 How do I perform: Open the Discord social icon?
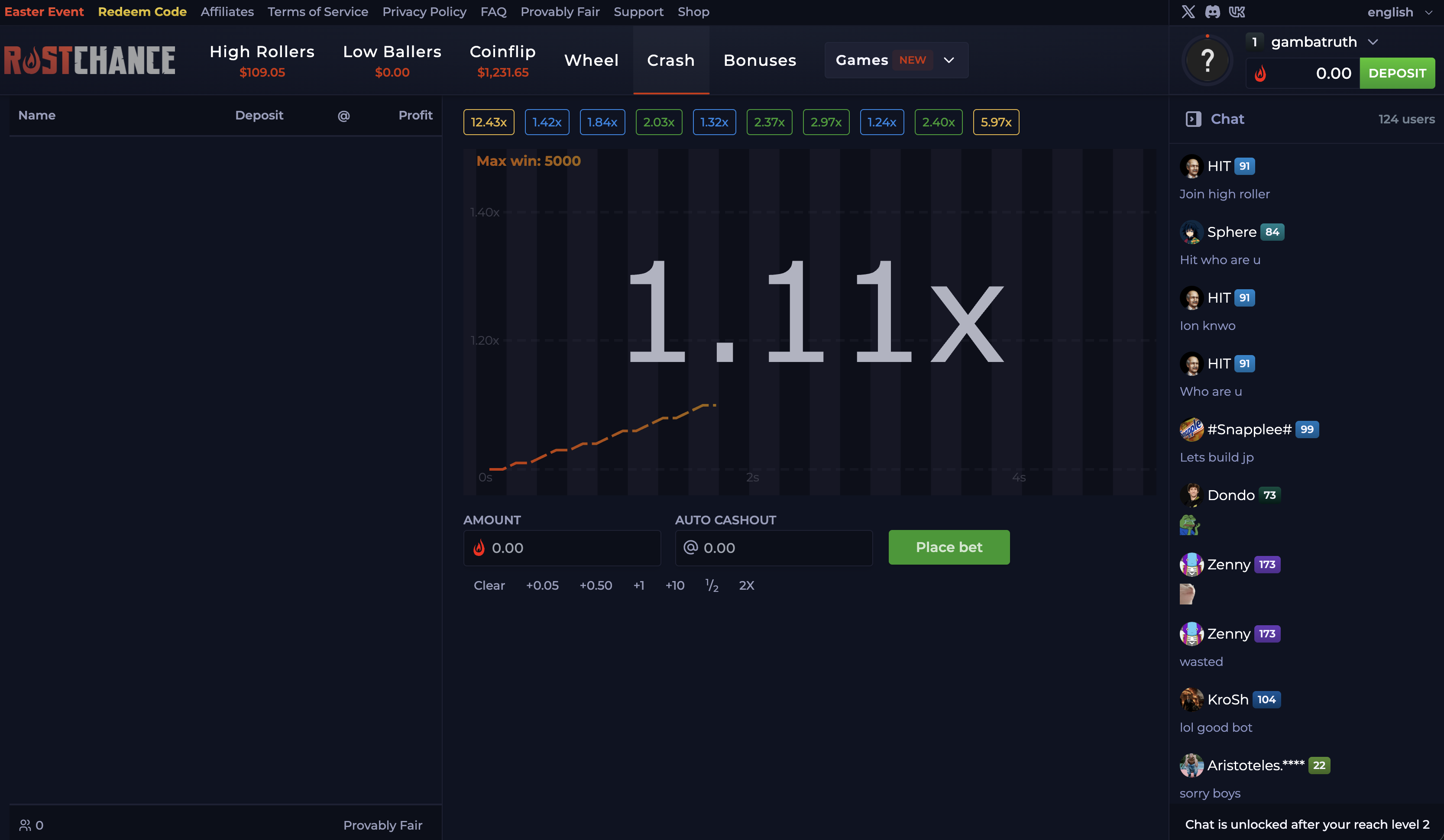[1213, 12]
